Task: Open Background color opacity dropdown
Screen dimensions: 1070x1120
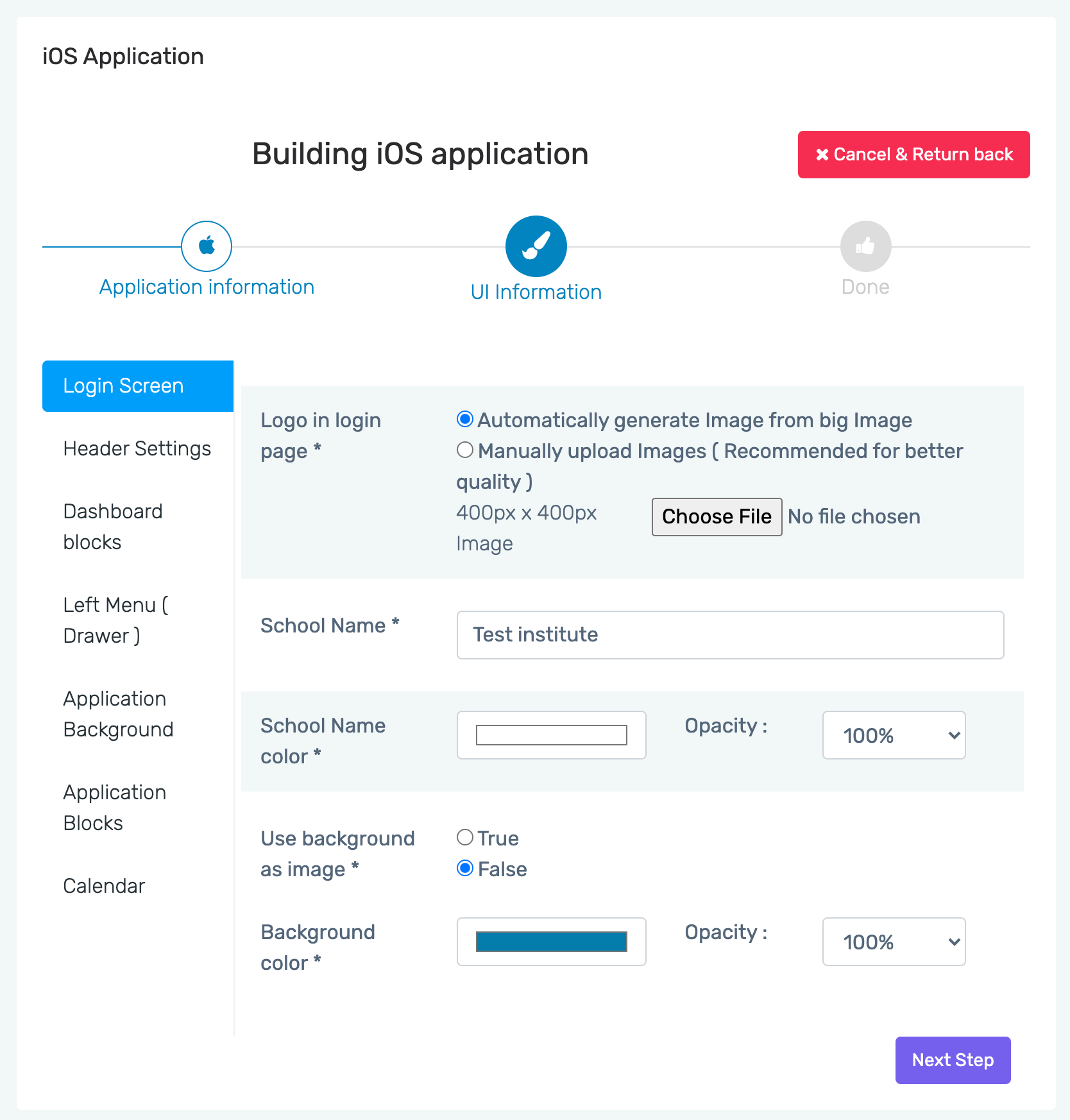Action: tap(894, 942)
